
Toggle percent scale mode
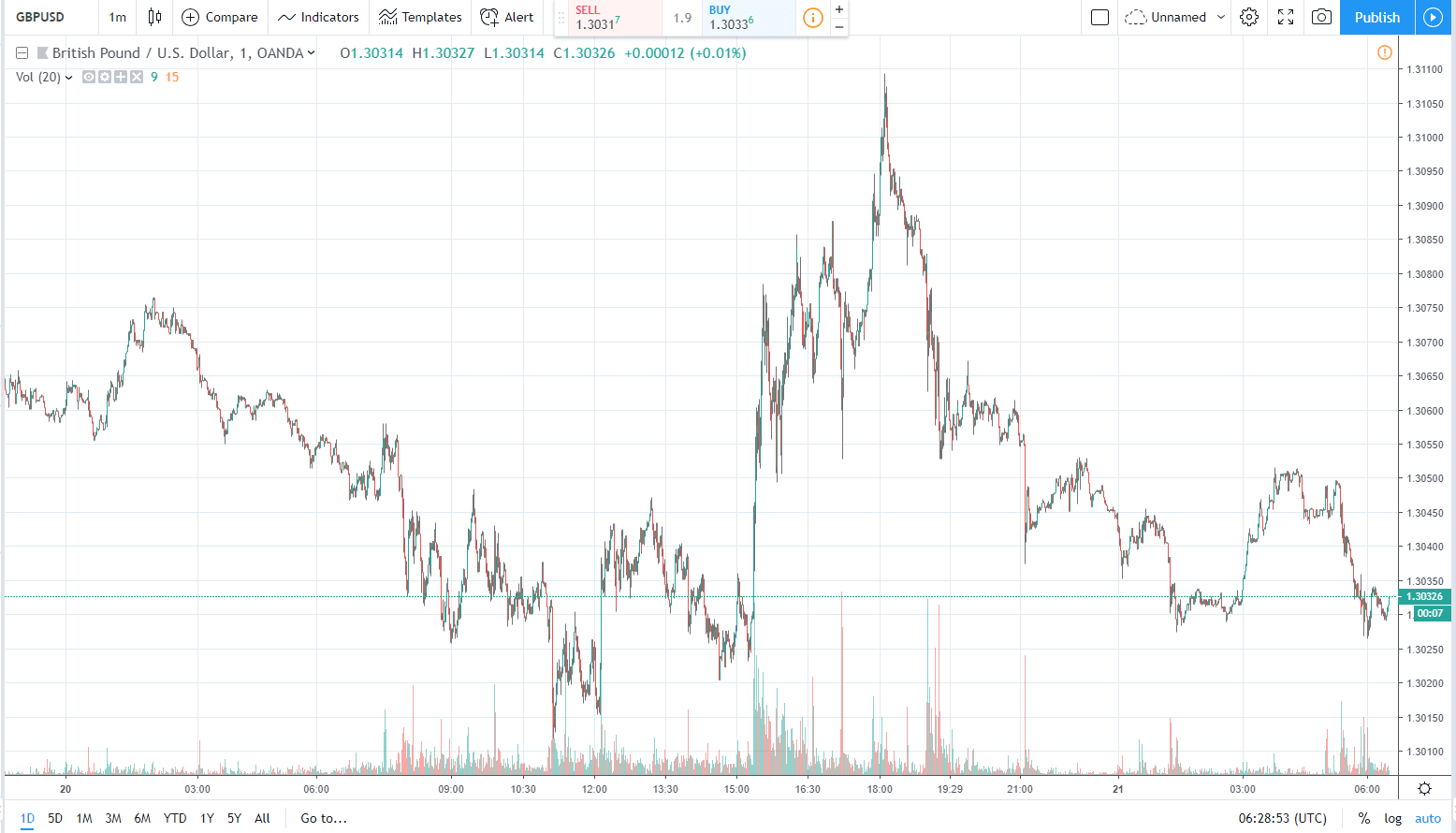coord(1364,818)
